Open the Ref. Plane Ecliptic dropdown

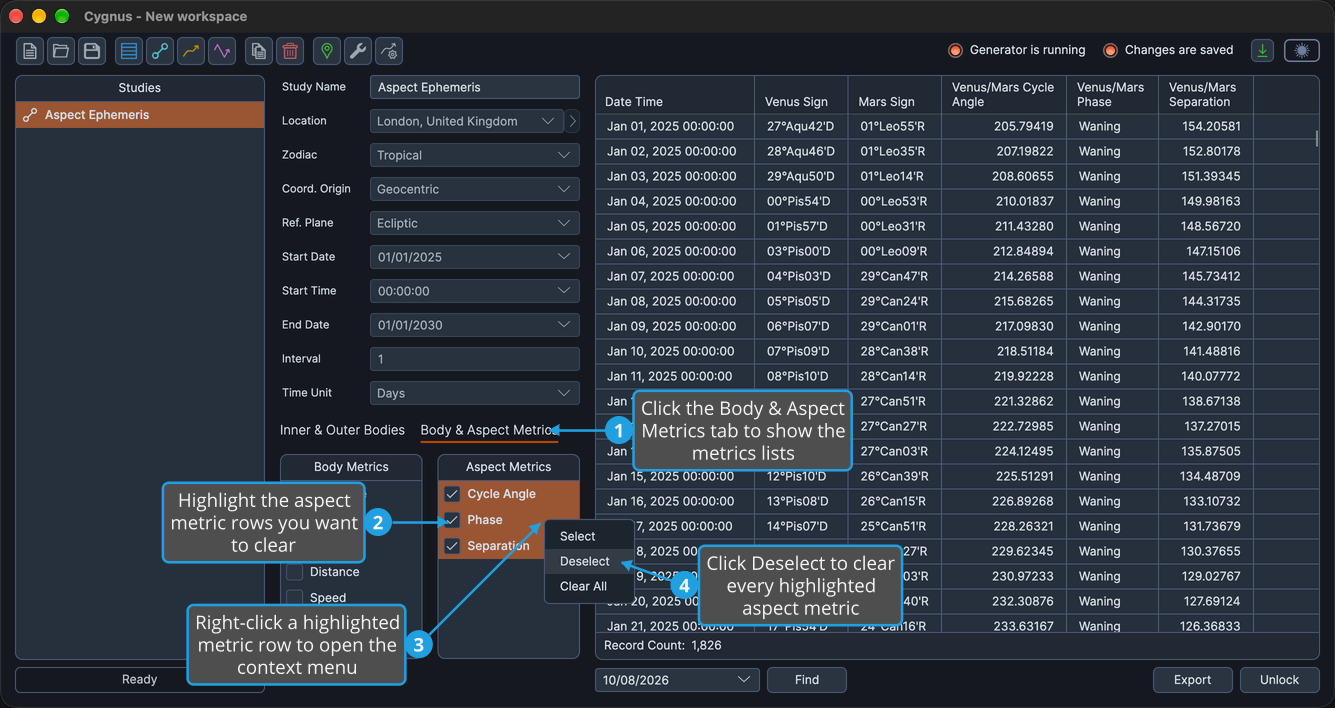(475, 223)
